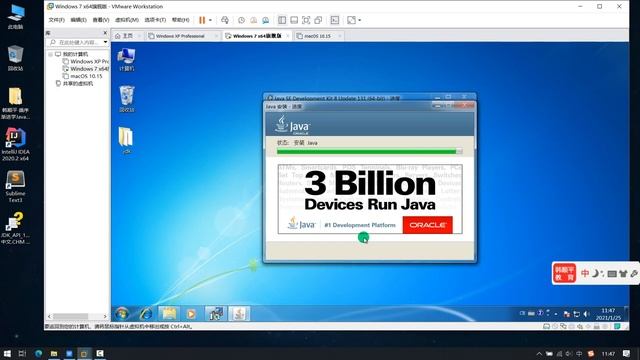
Task: Open Edge browser from host taskbar
Action: [38, 353]
